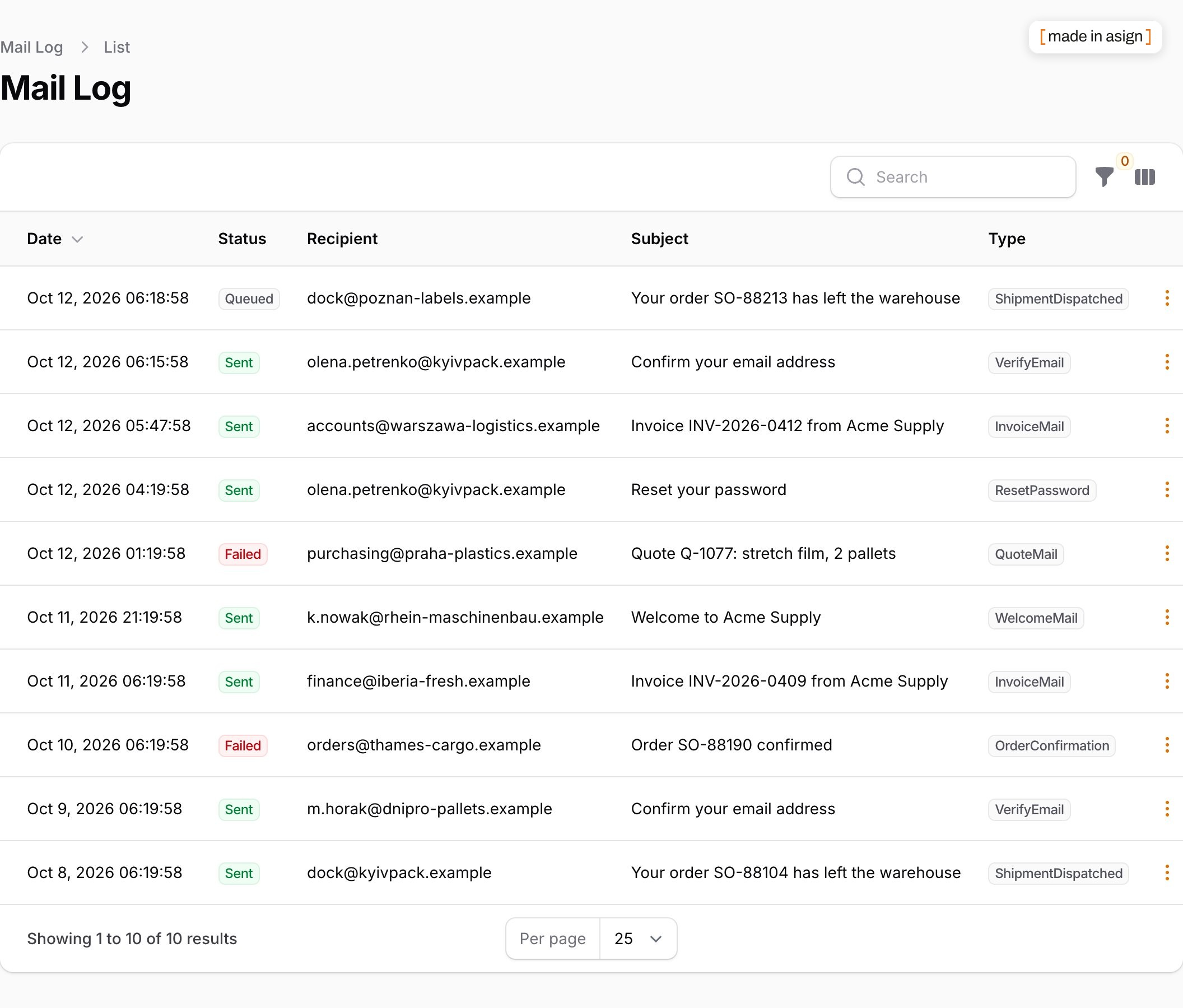This screenshot has height=1008, width=1183.
Task: Click the search magnifier icon
Action: tap(855, 177)
